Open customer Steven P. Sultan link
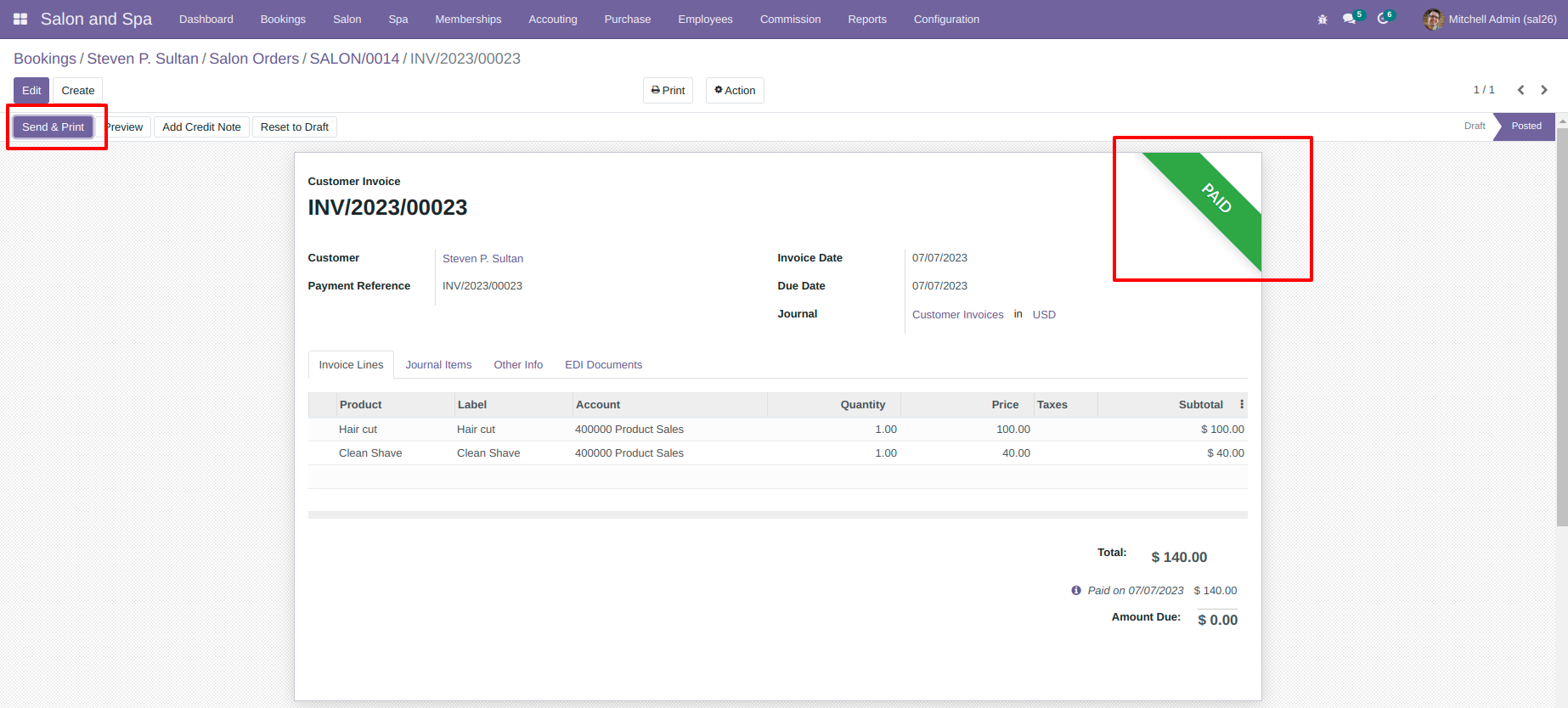The image size is (1568, 708). 482,258
